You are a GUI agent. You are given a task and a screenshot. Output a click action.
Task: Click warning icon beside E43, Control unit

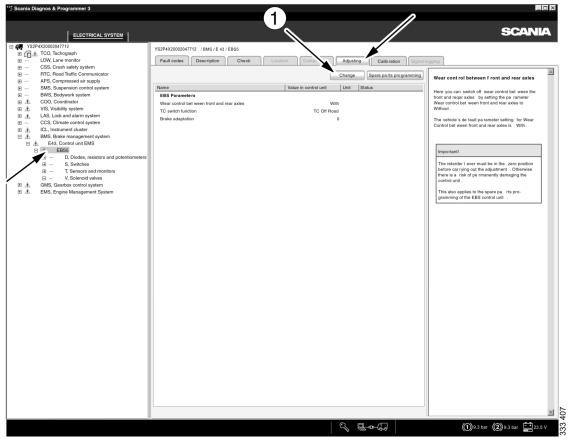click(36, 143)
